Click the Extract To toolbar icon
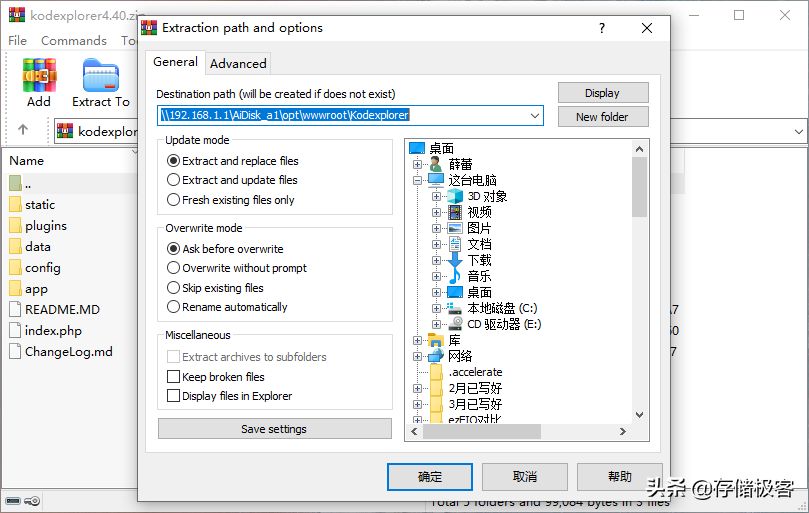The image size is (809, 513). [x=101, y=75]
